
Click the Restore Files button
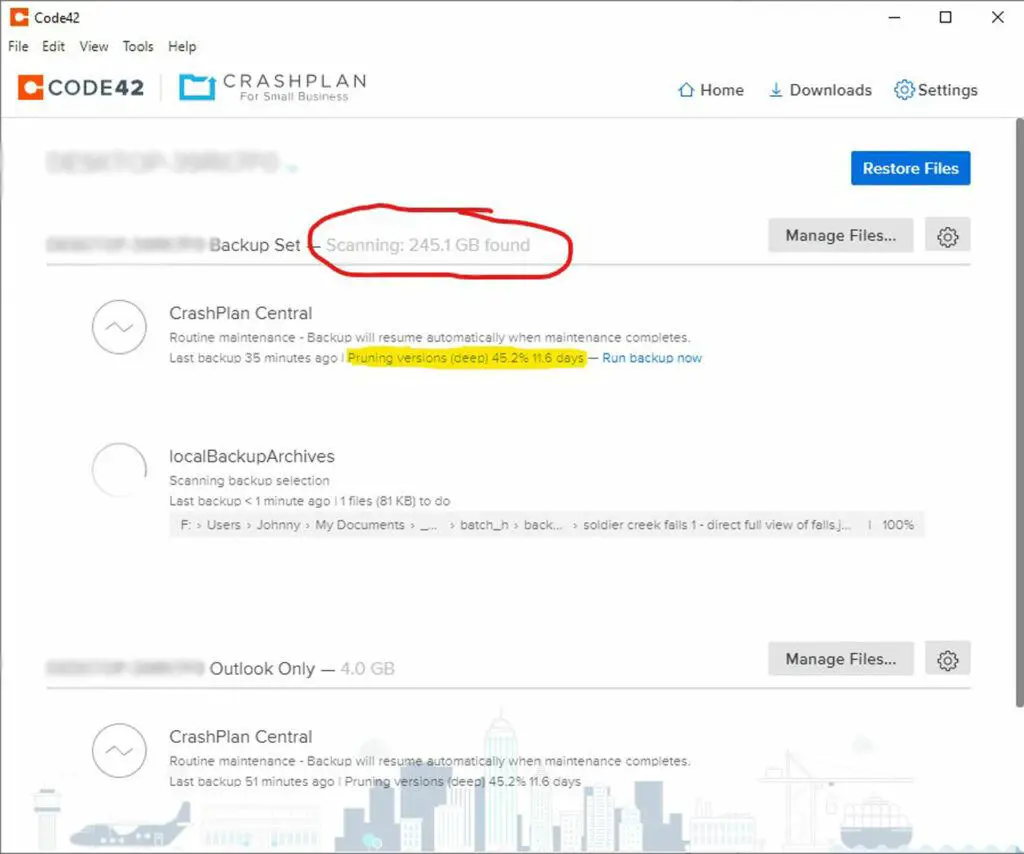tap(910, 168)
